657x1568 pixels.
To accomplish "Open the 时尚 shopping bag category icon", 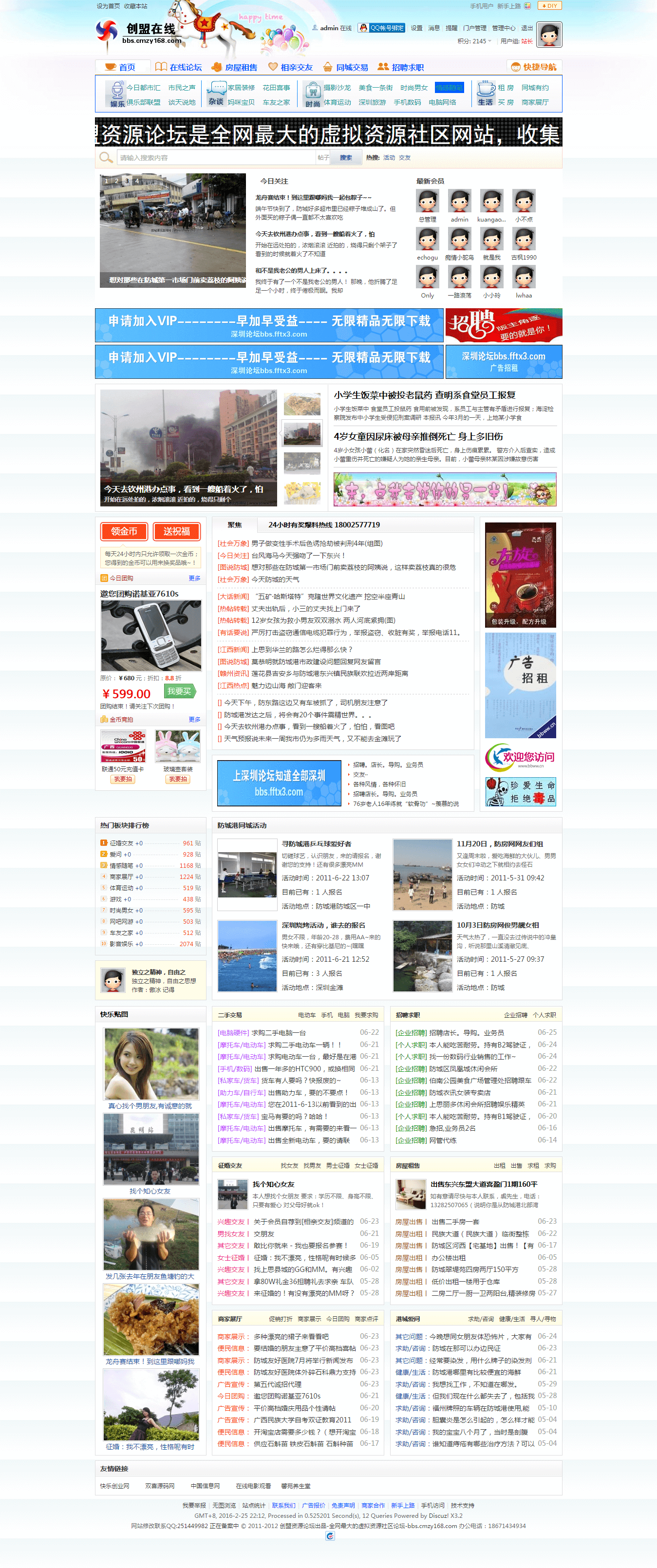I will [312, 94].
